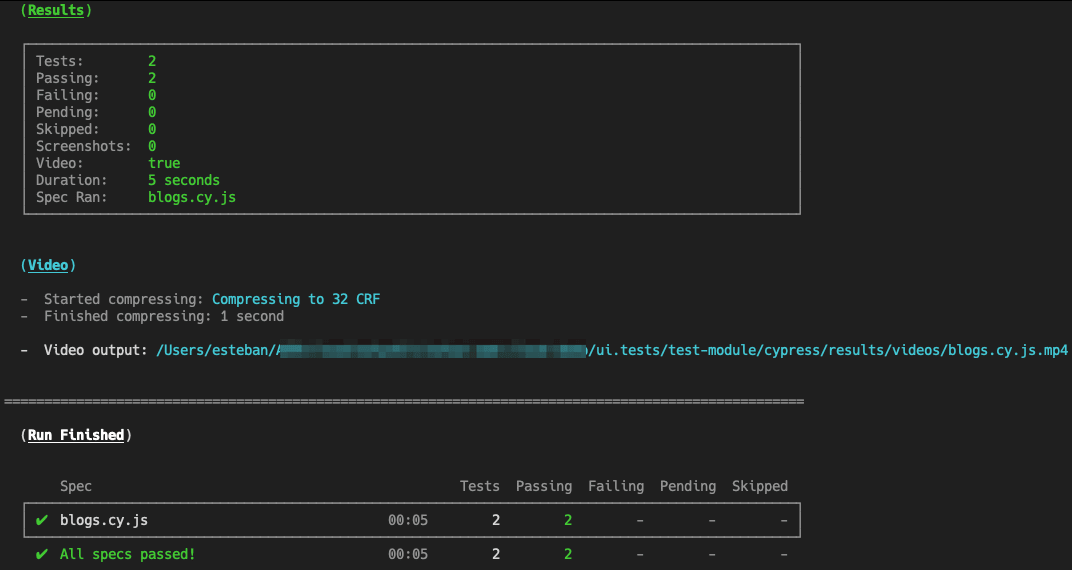Select the Duration value 5 seconds
This screenshot has width=1072, height=570.
184,180
